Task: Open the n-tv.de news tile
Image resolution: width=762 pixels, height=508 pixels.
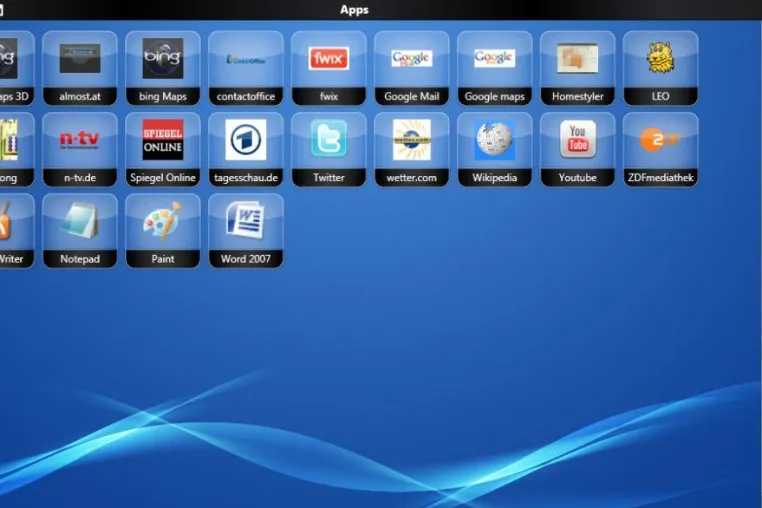Action: coord(80,150)
